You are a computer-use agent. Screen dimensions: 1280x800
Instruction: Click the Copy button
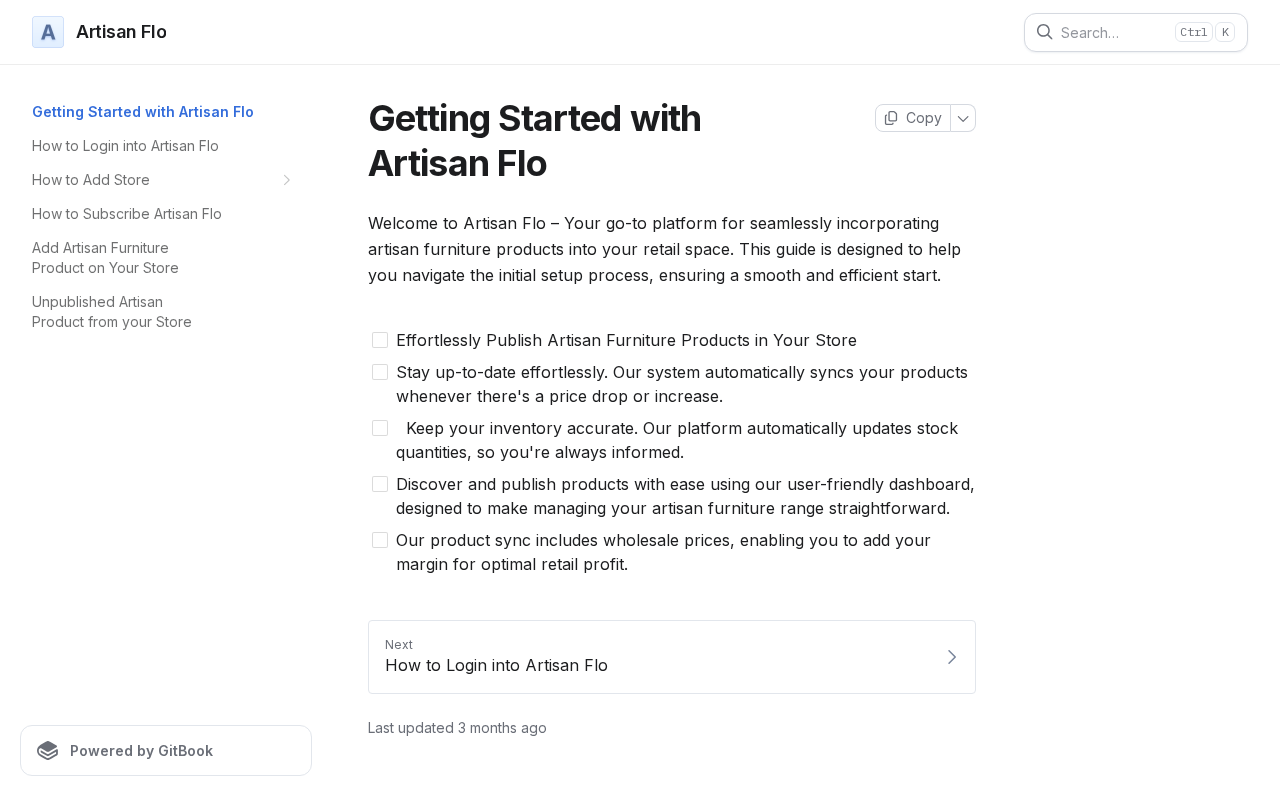coord(913,118)
